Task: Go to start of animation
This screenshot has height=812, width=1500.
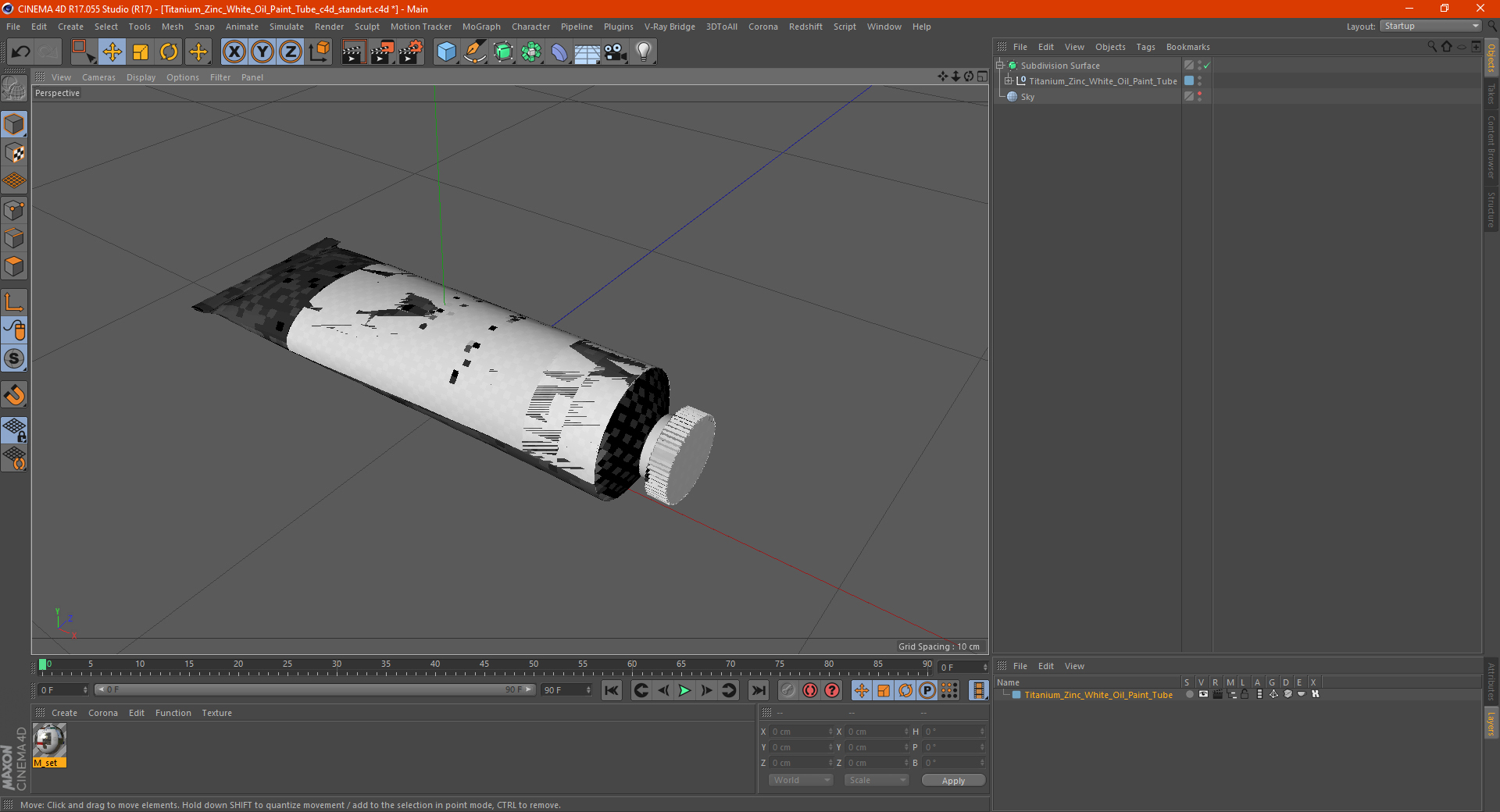Action: point(612,690)
